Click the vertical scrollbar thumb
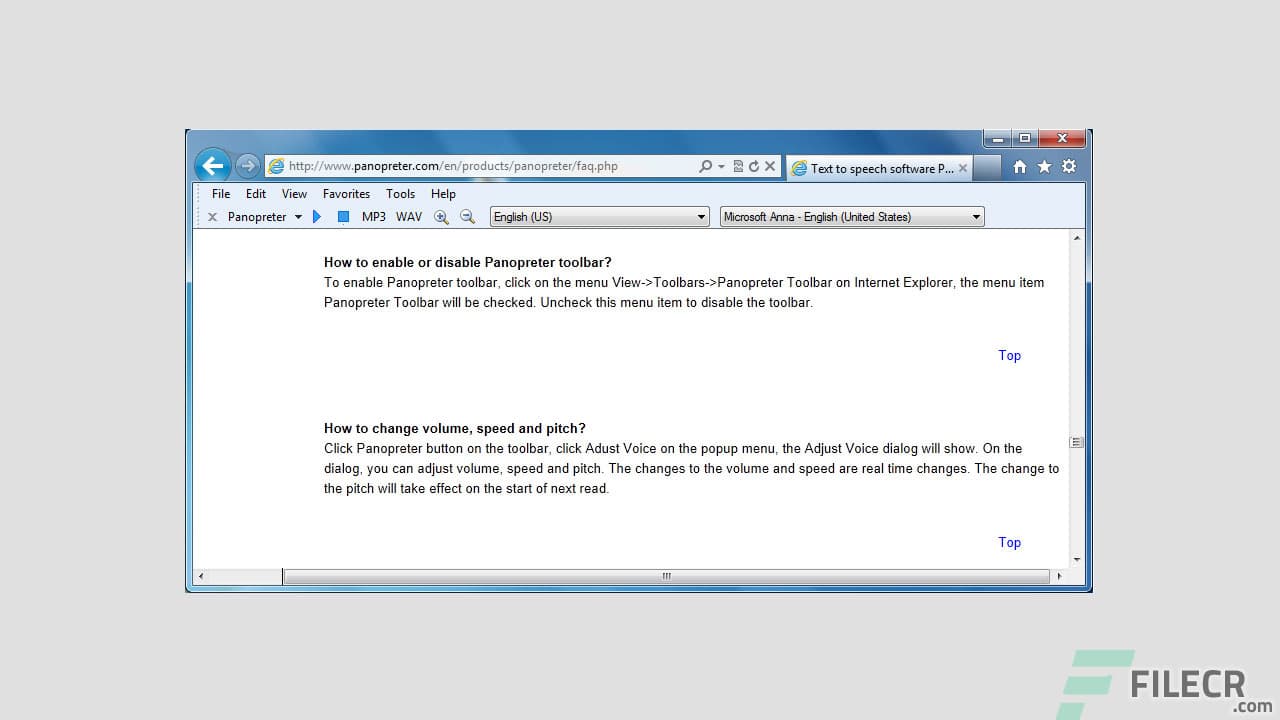 click(x=1077, y=442)
